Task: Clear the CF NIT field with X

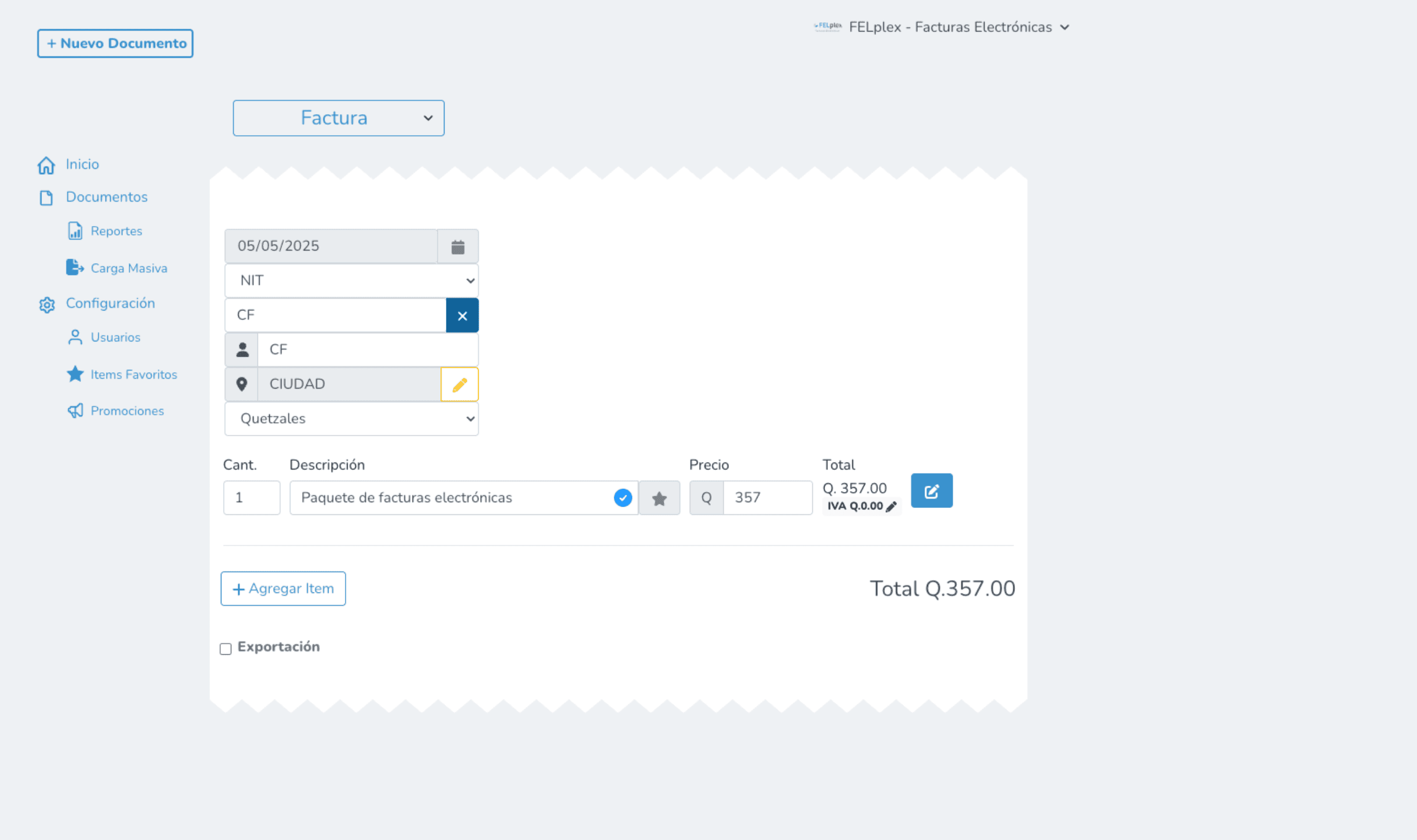Action: pos(462,316)
